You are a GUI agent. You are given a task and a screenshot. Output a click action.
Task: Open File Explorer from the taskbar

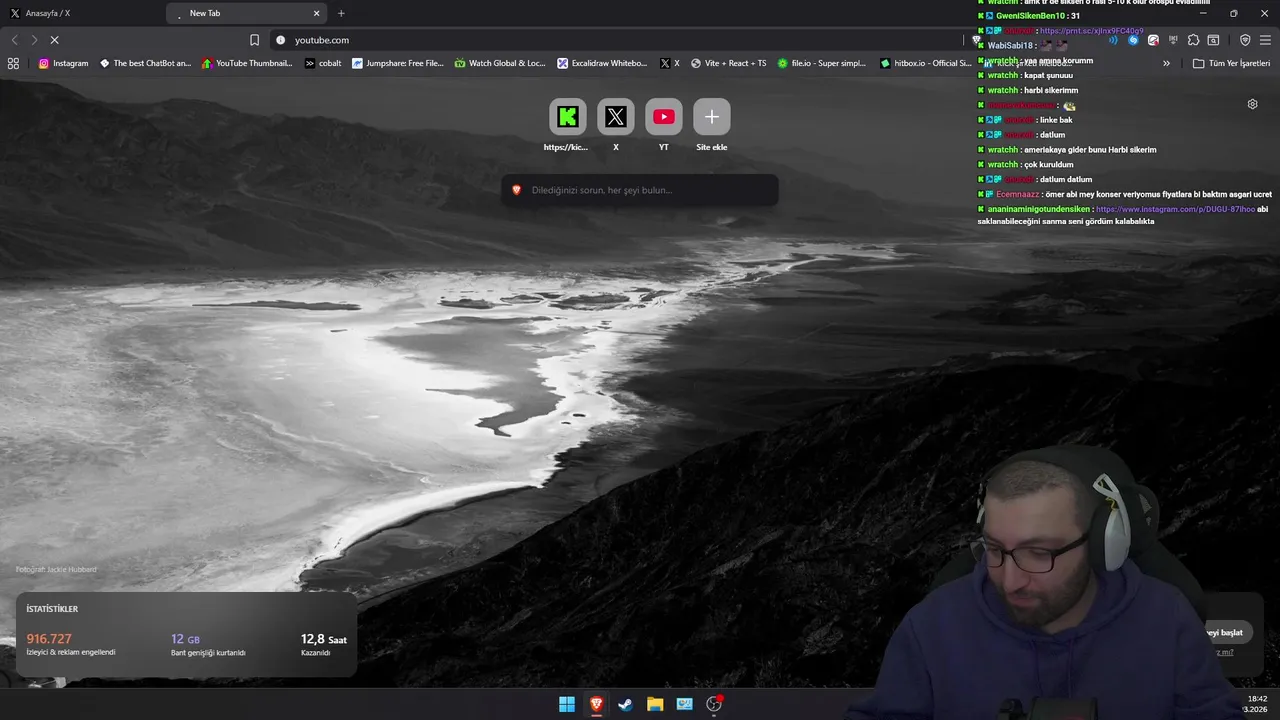coord(655,704)
